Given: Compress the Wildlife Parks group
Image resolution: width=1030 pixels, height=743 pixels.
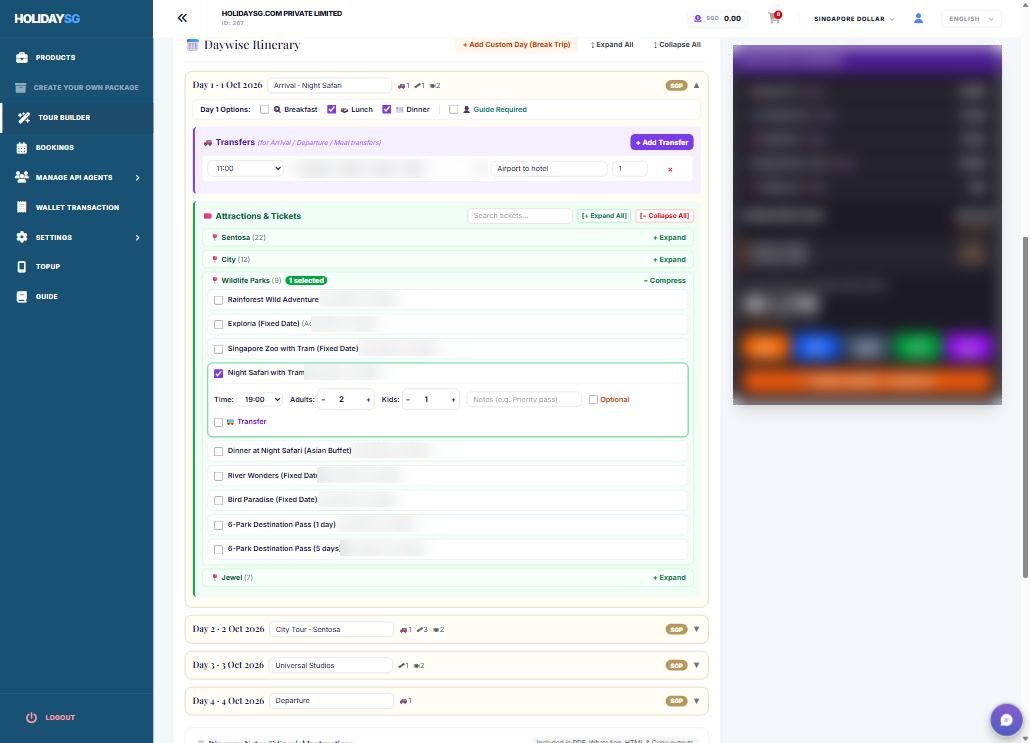Looking at the screenshot, I should pyautogui.click(x=665, y=281).
